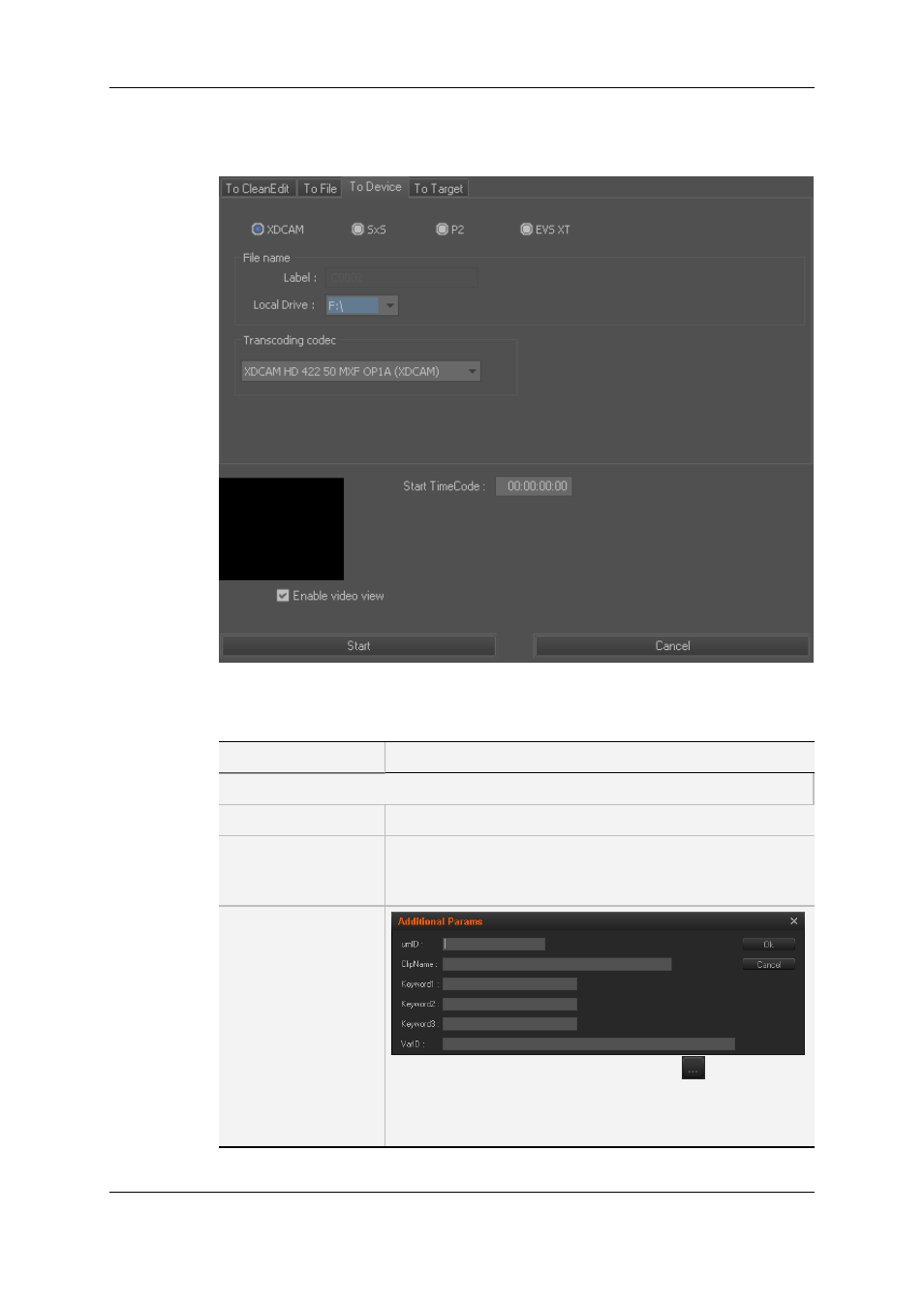Click the Start TimeCode field
Image resolution: width=924 pixels, height=1307 pixels.
[x=534, y=486]
